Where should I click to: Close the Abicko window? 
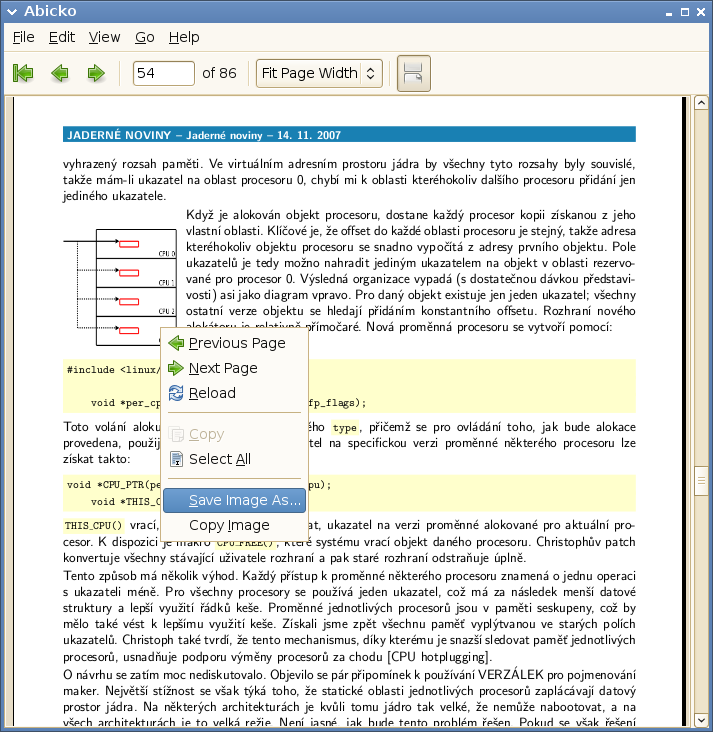tap(701, 12)
